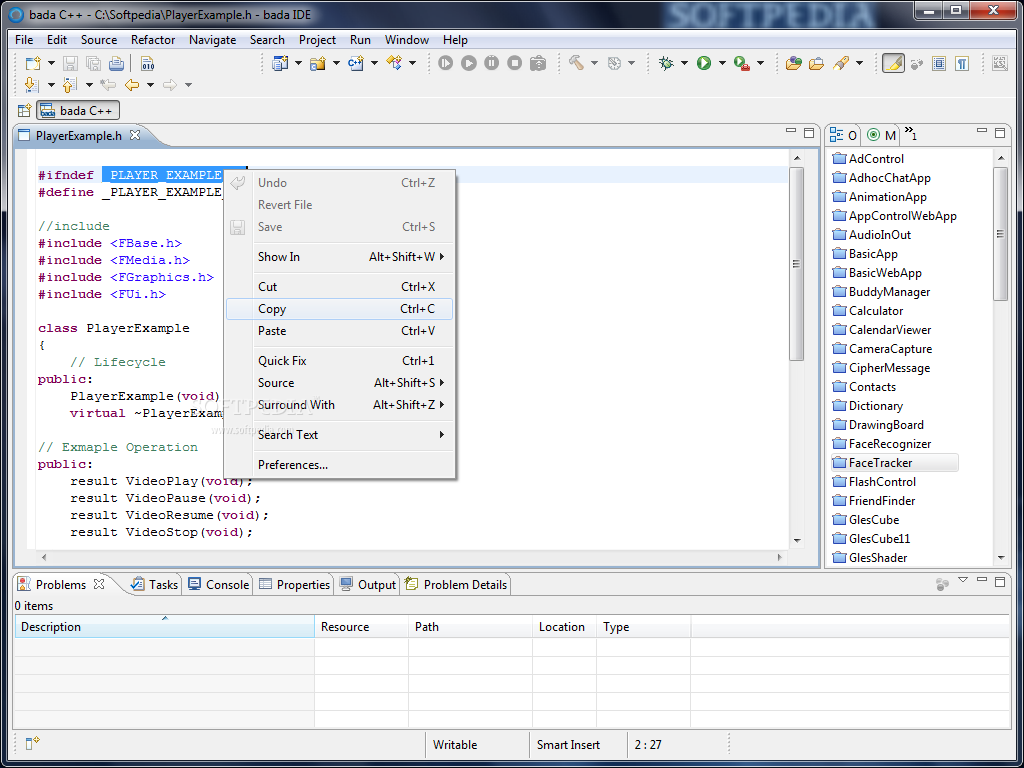Image resolution: width=1024 pixels, height=768 pixels.
Task: Open Surround With submenu
Action: pos(340,405)
